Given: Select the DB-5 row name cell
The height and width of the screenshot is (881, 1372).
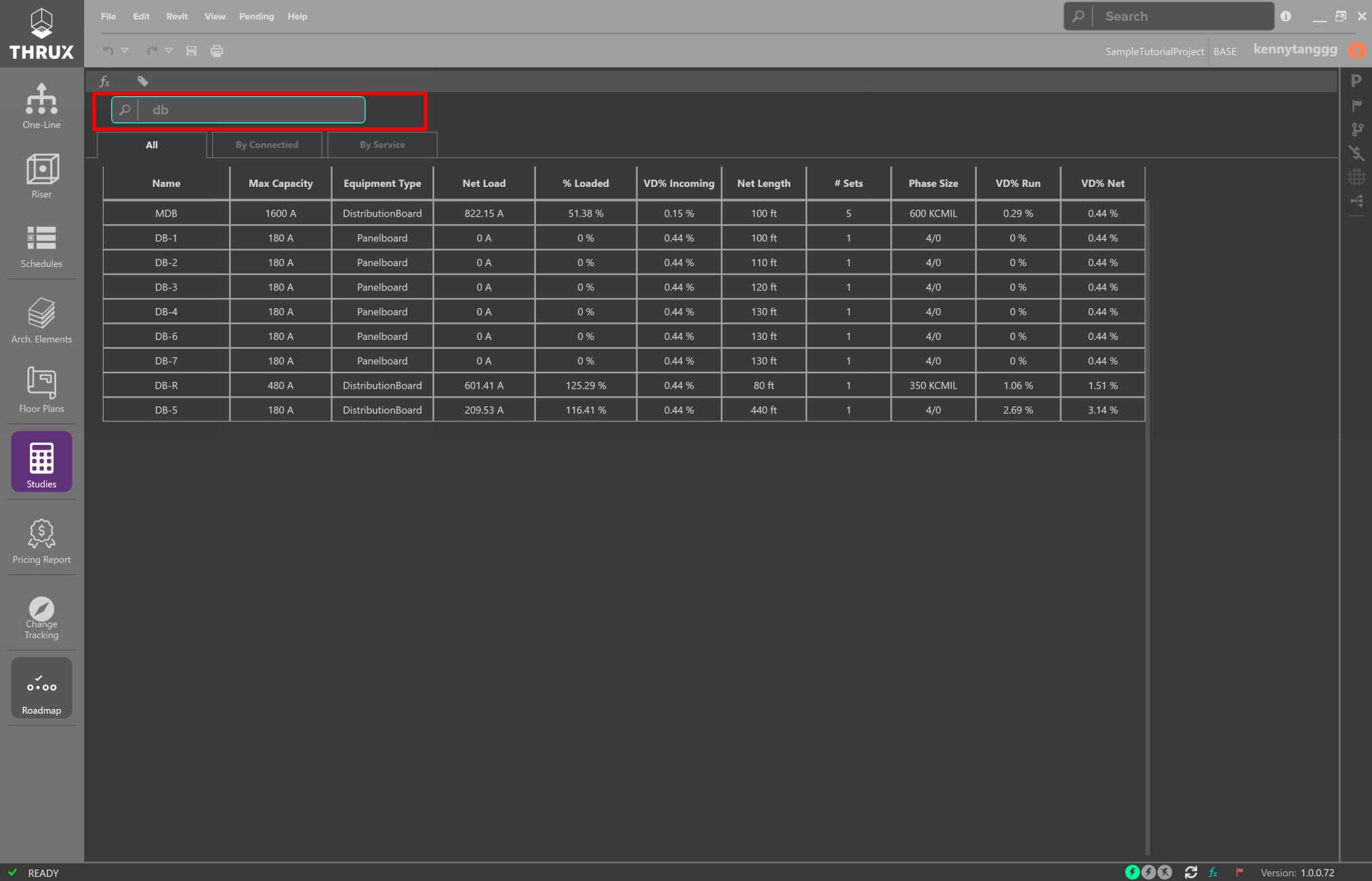Looking at the screenshot, I should click(166, 410).
